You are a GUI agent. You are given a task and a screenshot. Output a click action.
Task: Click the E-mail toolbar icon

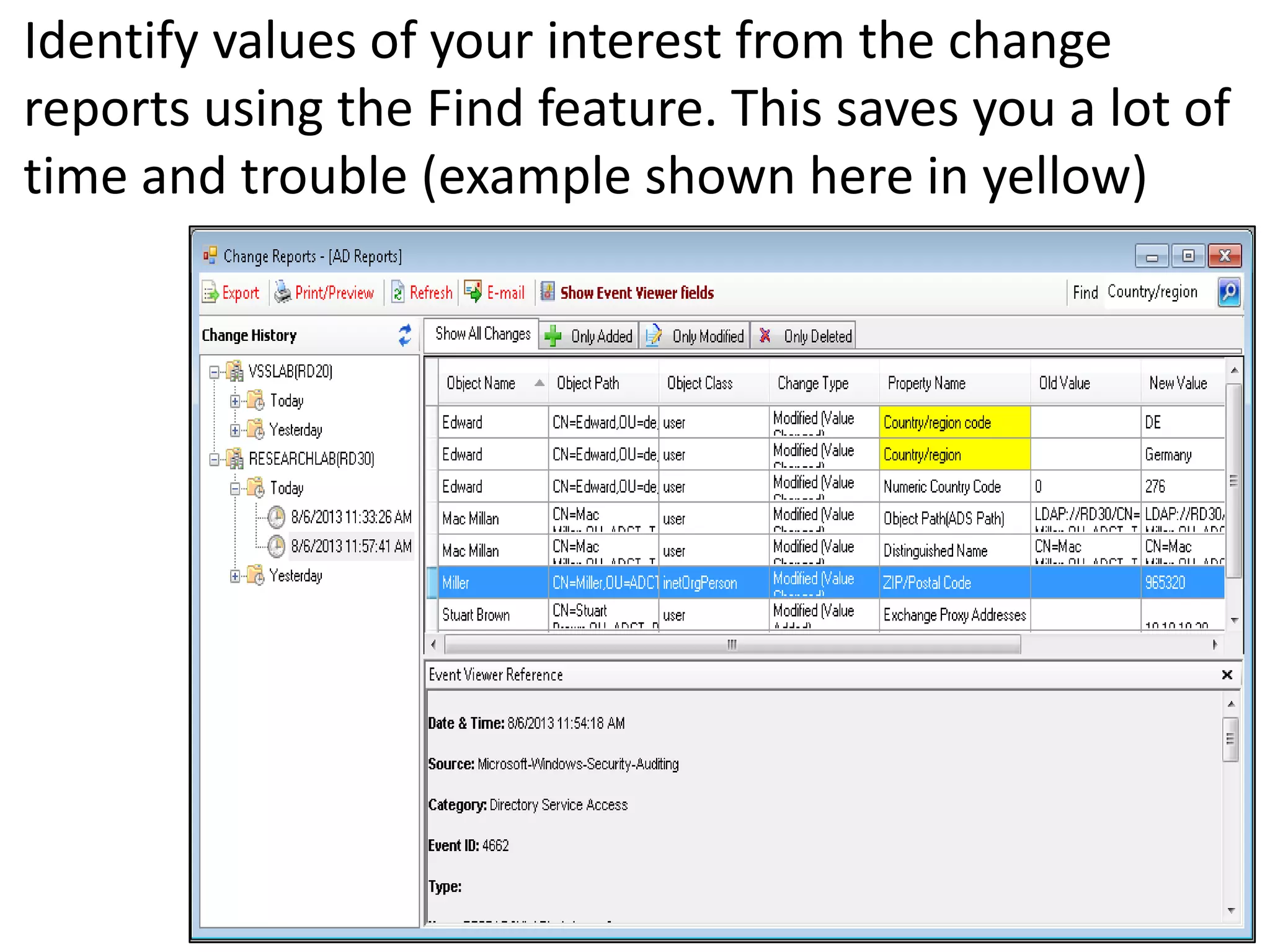coord(473,291)
